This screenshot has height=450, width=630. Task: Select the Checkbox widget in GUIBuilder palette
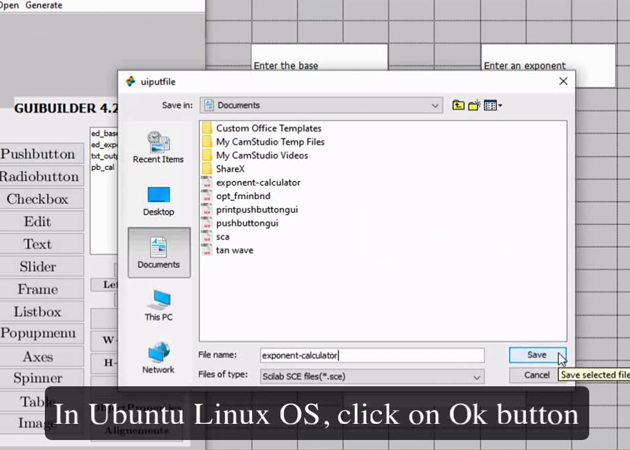point(38,199)
